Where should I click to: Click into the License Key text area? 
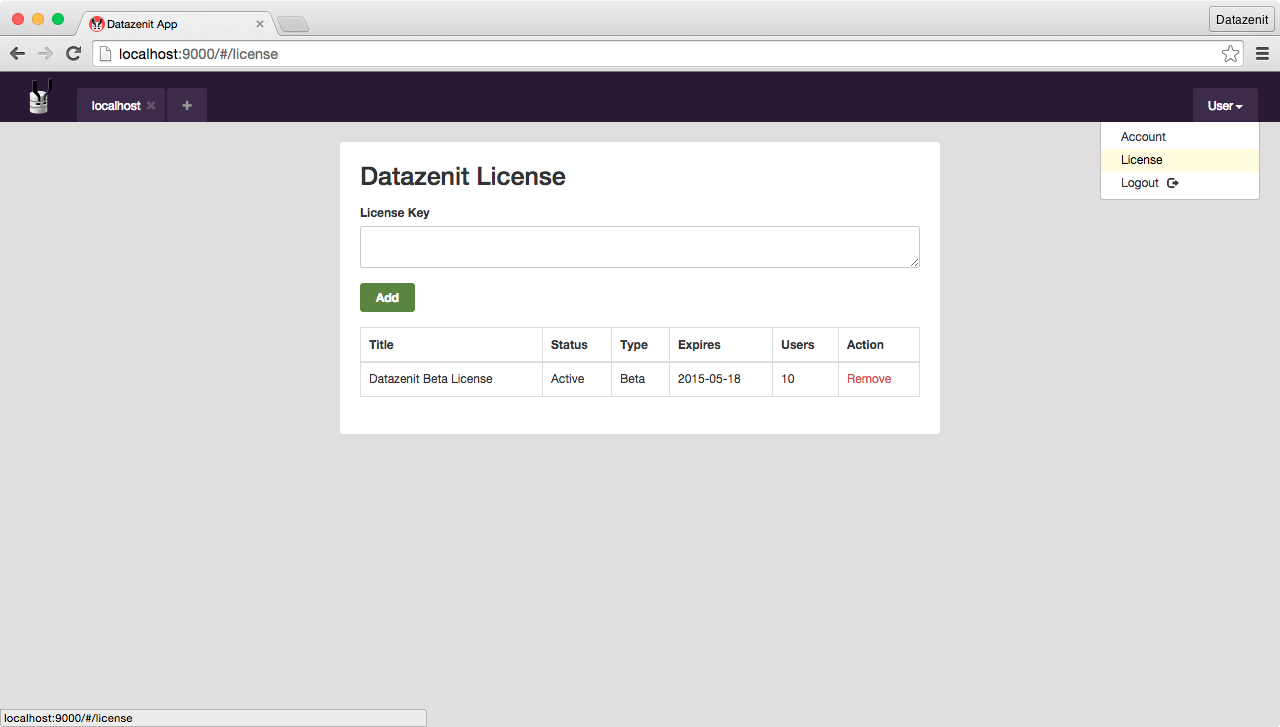(639, 247)
